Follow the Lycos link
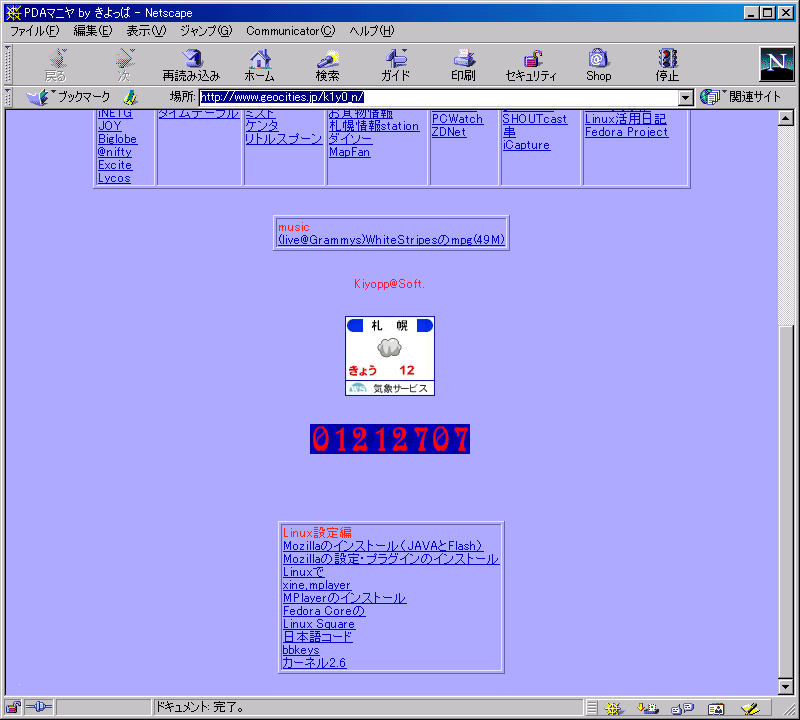This screenshot has width=800, height=720. pos(114,178)
